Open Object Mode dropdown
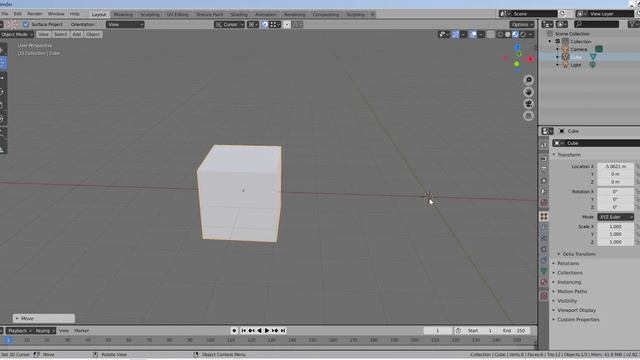Screen dimensions: 640x360 [x=17, y=34]
